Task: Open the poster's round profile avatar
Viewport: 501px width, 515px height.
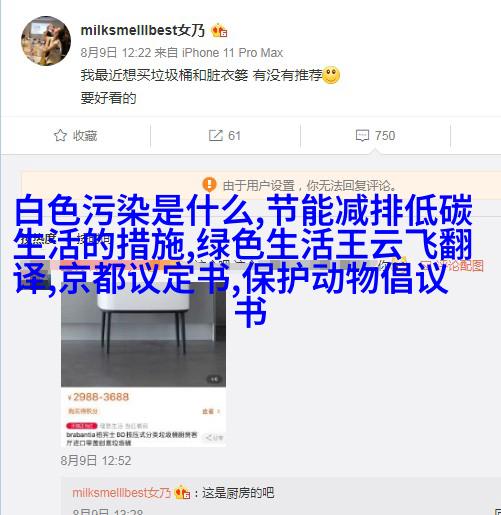Action: click(46, 41)
